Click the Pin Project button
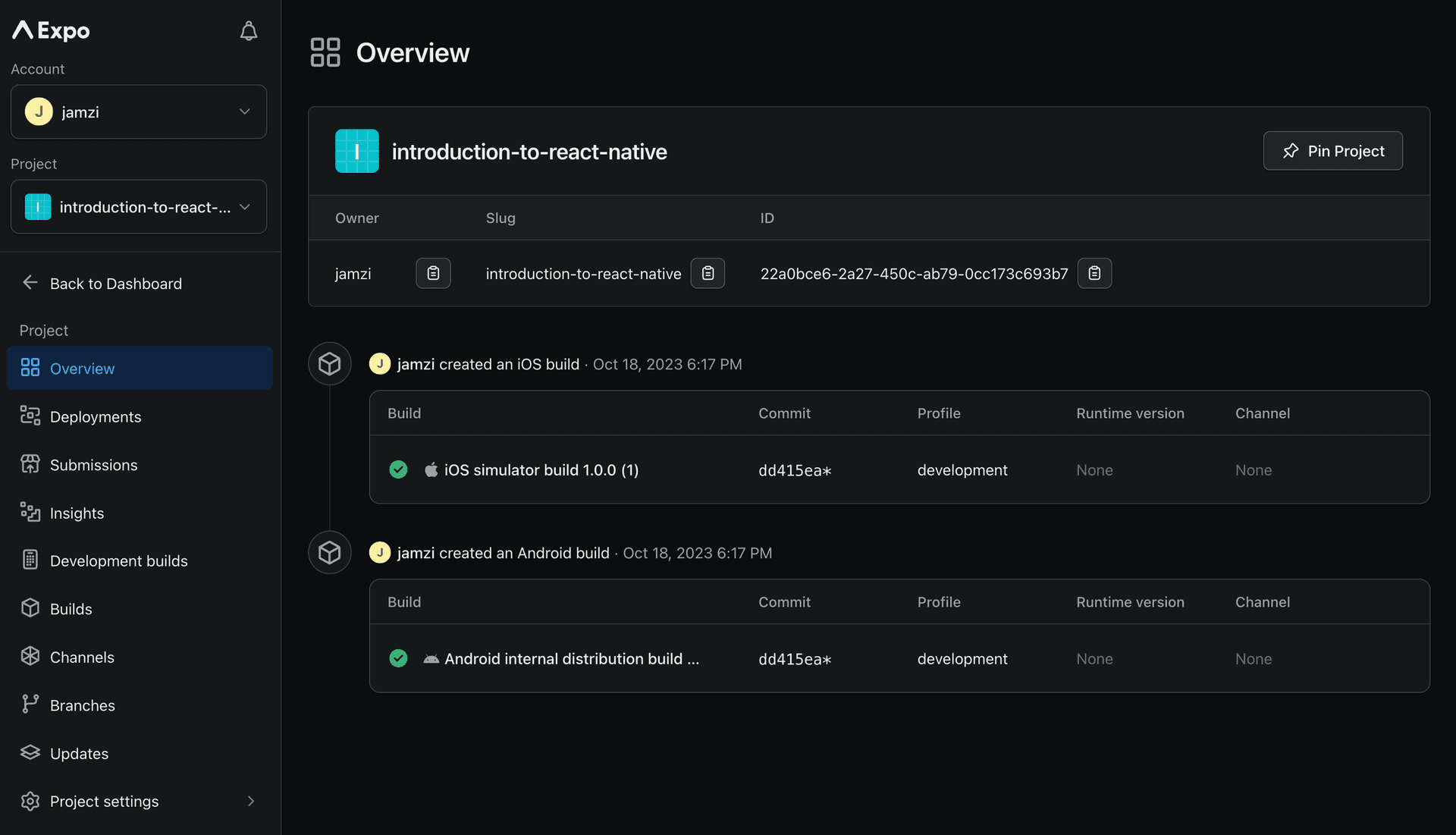 coord(1332,151)
